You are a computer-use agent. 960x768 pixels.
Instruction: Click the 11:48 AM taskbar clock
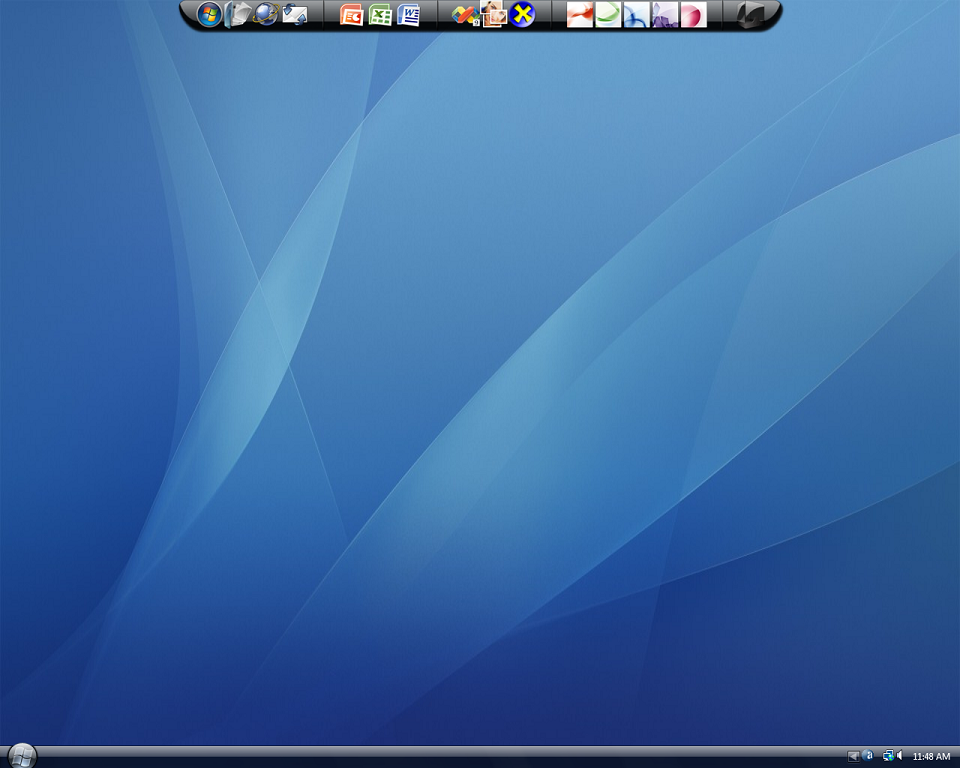click(x=931, y=757)
